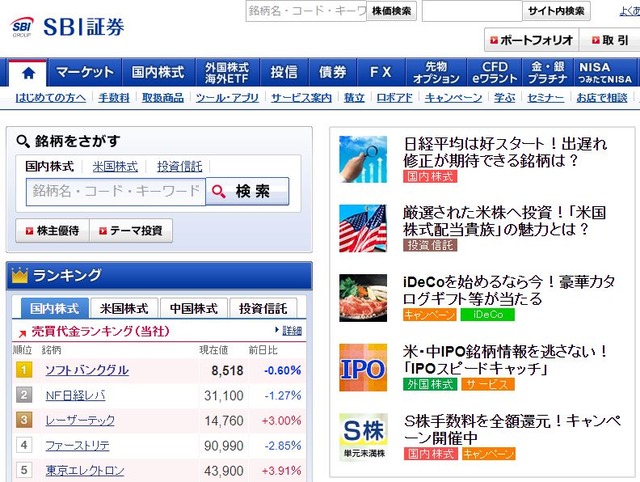Open ソフトバンクグル stock link
Image resolution: width=640 pixels, height=482 pixels.
click(x=87, y=370)
